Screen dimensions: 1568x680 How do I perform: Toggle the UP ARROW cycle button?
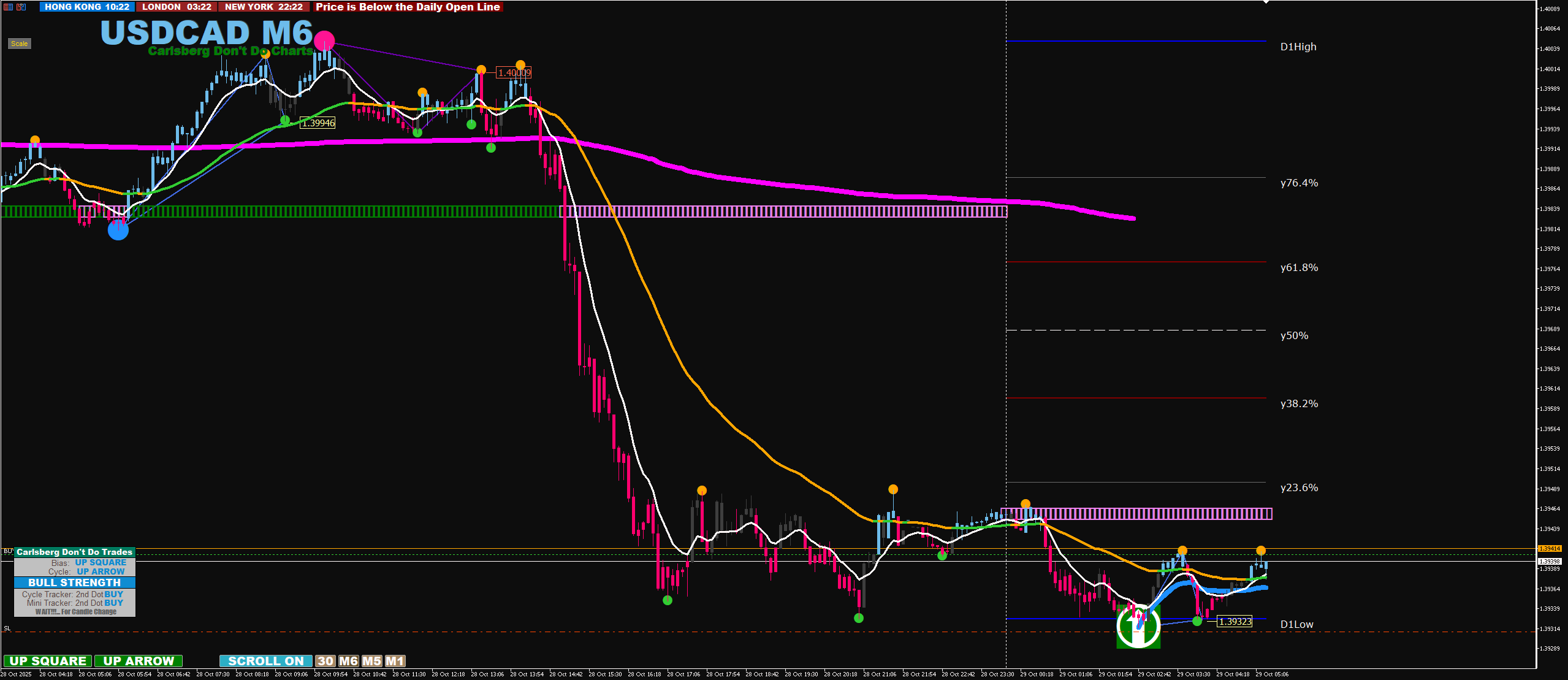coord(139,661)
